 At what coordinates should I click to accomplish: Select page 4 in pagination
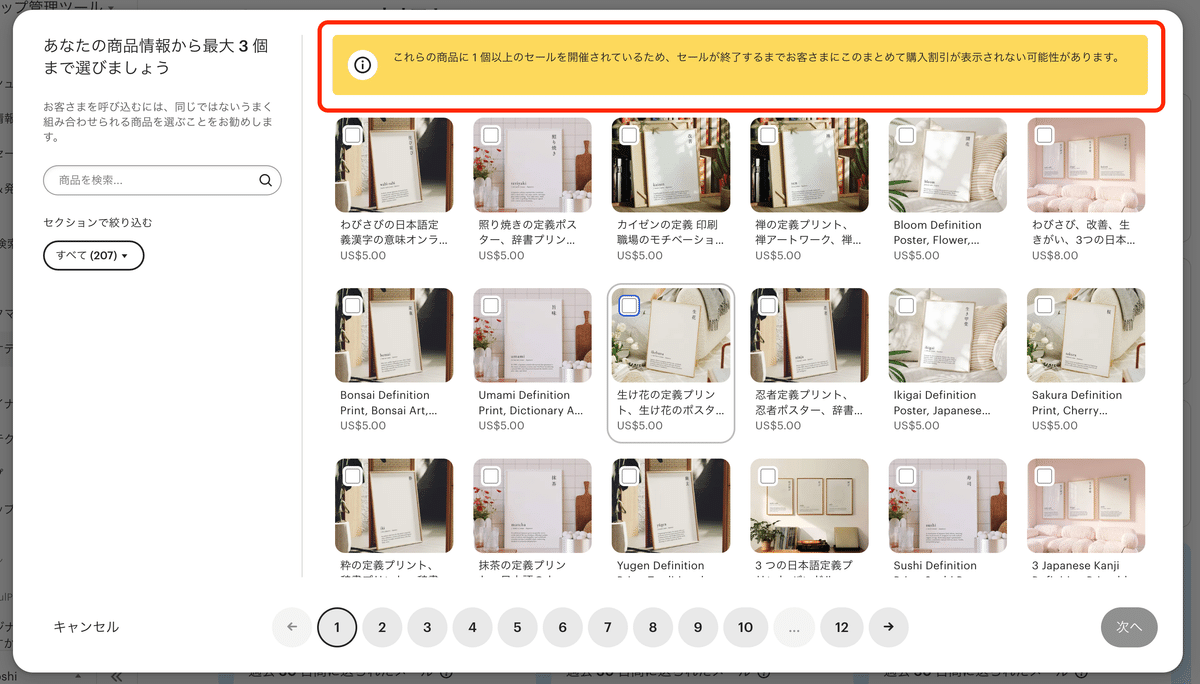click(x=472, y=627)
